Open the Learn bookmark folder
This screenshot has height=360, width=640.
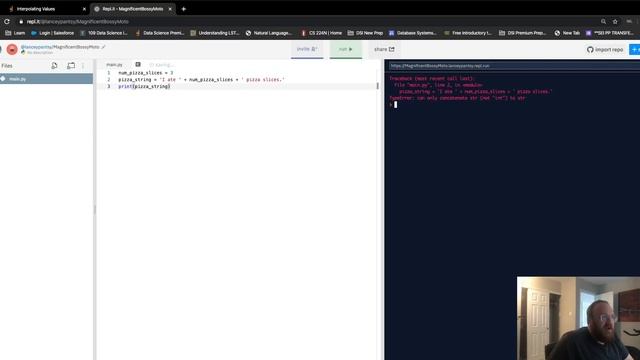(x=15, y=33)
